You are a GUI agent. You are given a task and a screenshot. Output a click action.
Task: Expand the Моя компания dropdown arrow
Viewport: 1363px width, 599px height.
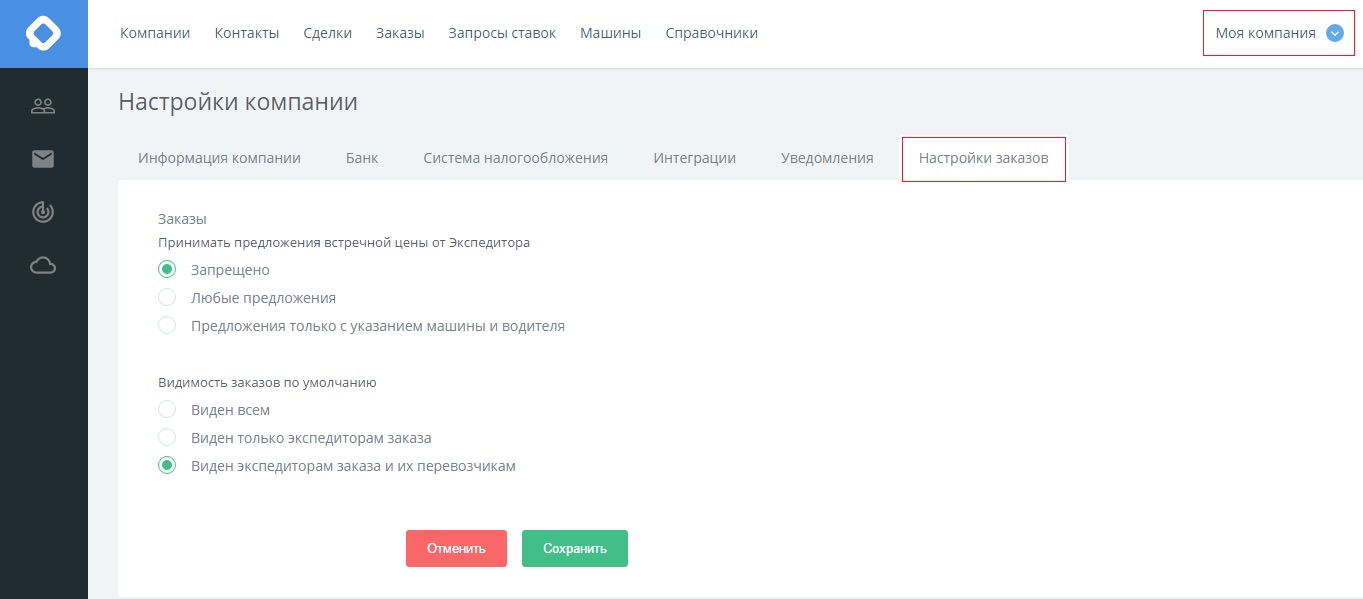pyautogui.click(x=1334, y=33)
